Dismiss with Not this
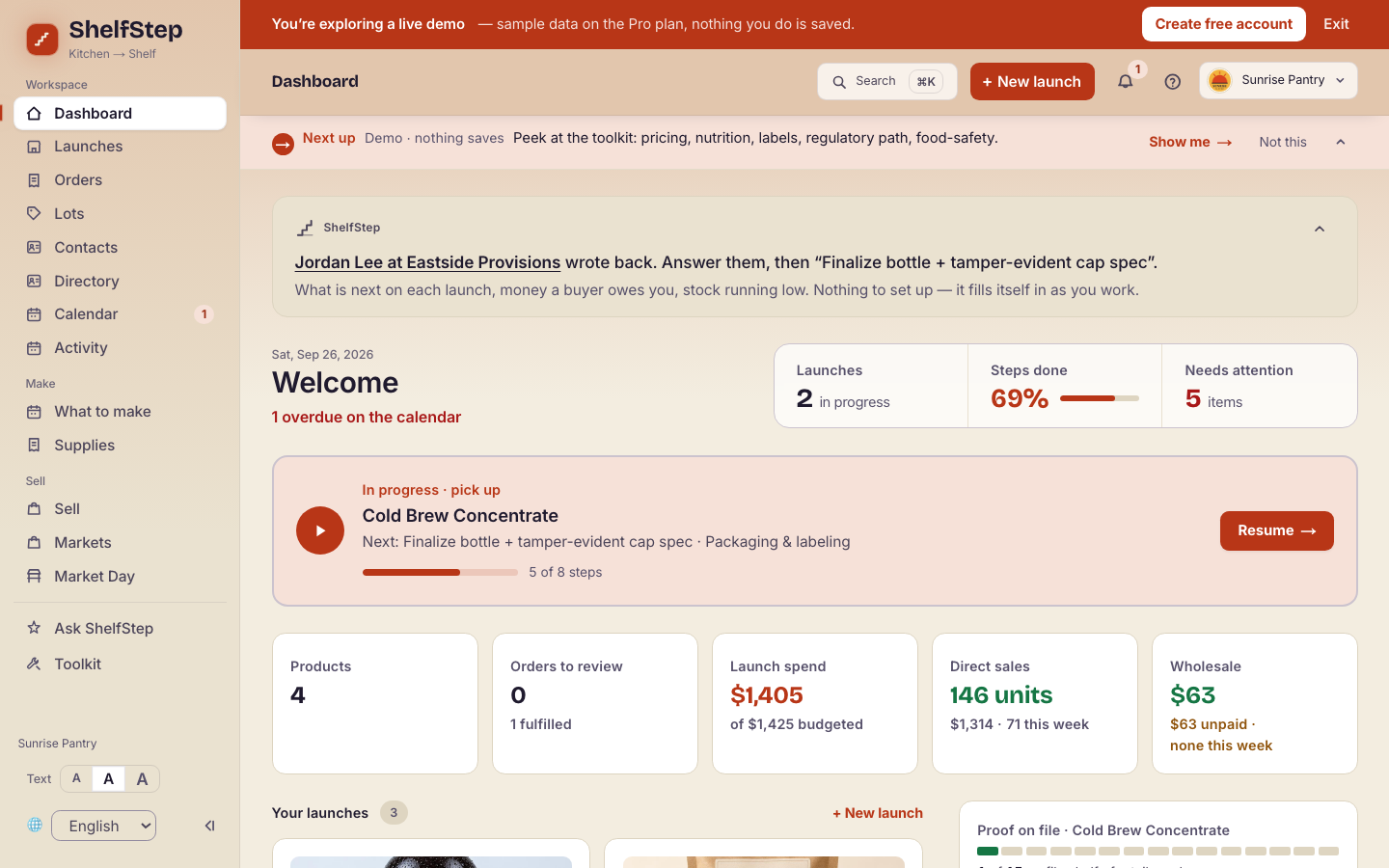The height and width of the screenshot is (868, 1389). pyautogui.click(x=1283, y=142)
